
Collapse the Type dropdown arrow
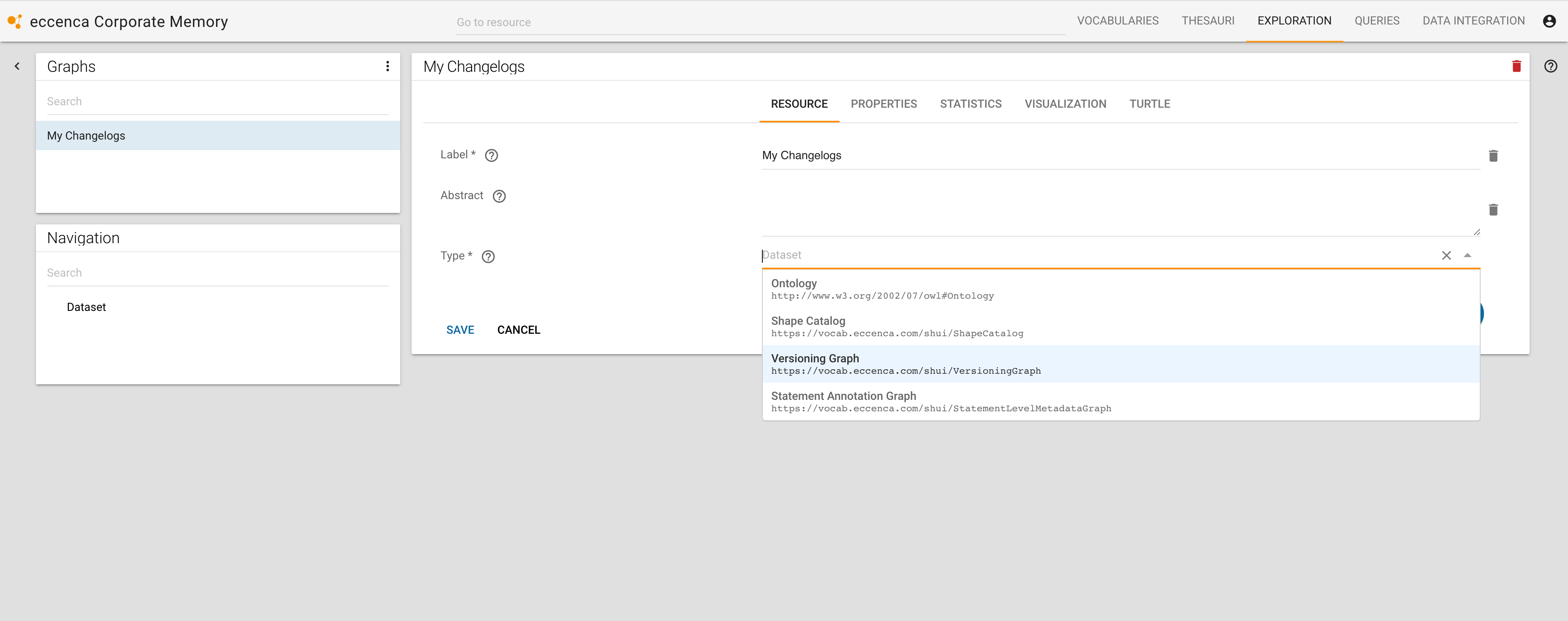pyautogui.click(x=1467, y=255)
